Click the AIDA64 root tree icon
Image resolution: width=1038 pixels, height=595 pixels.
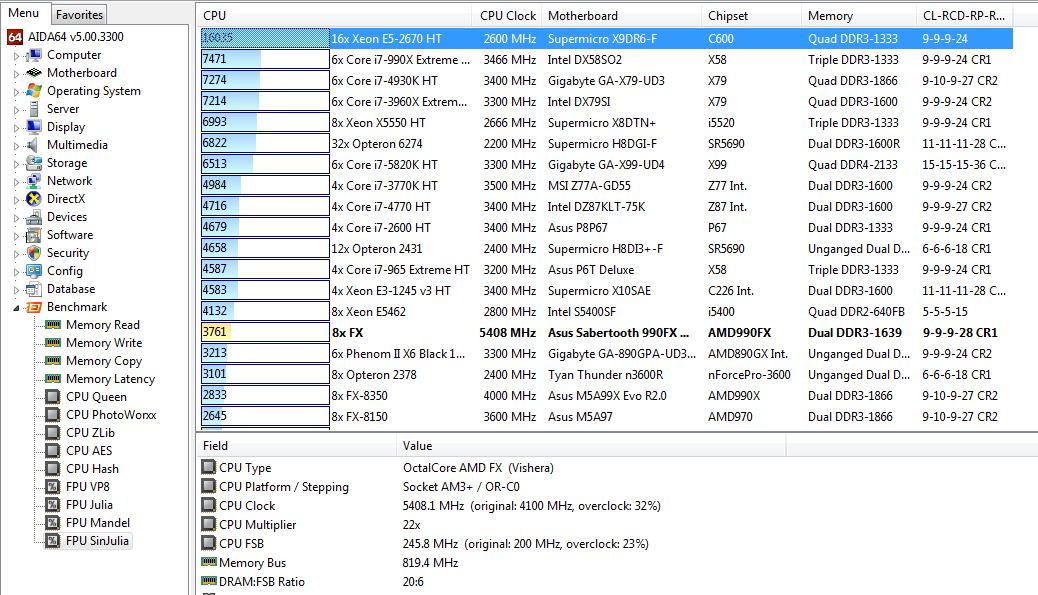(15, 37)
